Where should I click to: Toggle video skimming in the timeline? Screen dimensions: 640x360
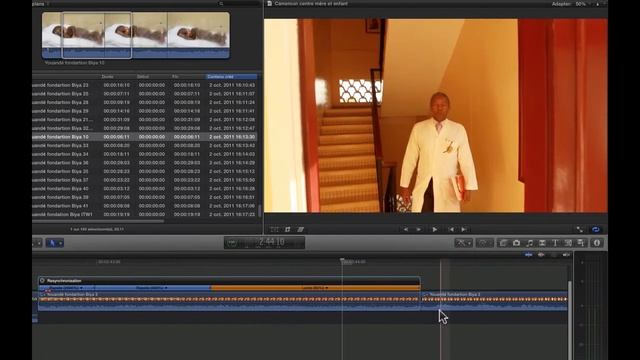(529, 255)
